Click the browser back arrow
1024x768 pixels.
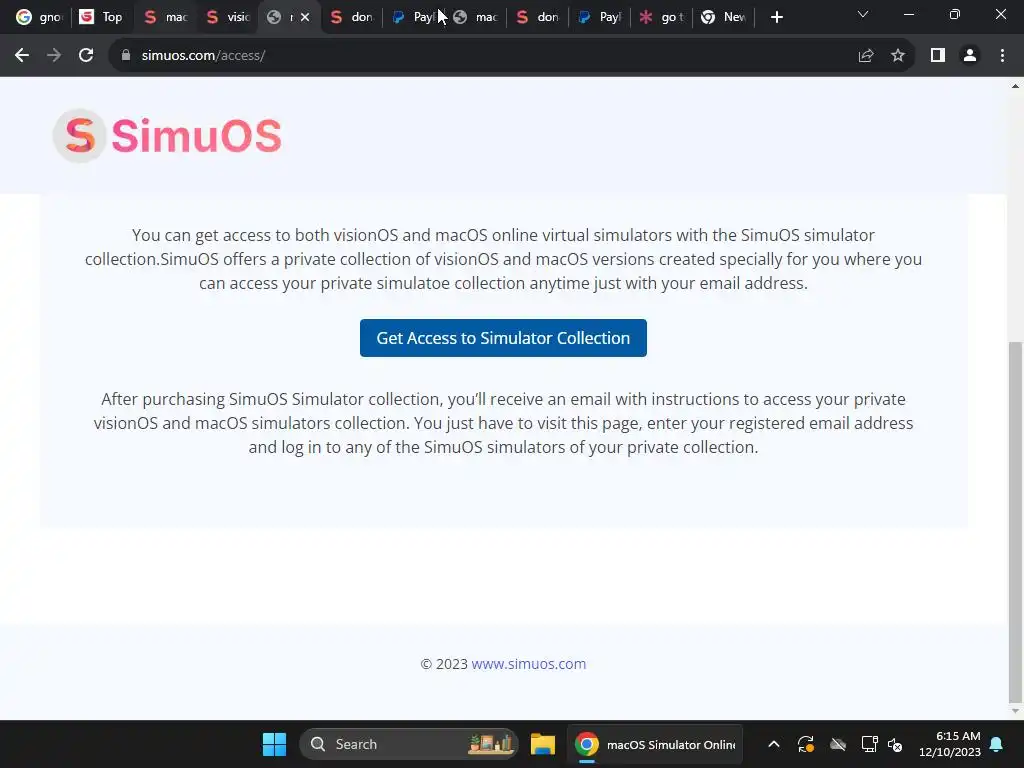(22, 56)
